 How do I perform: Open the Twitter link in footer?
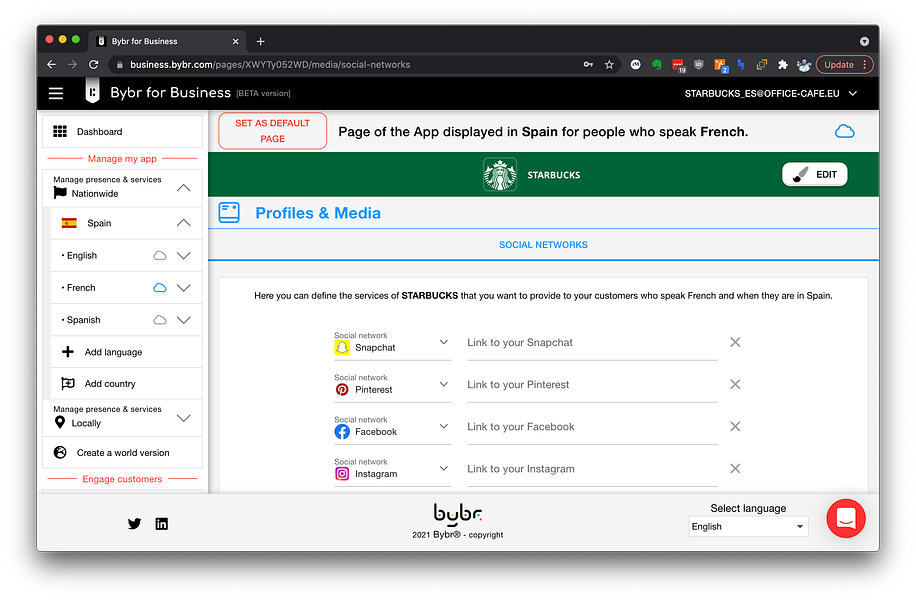(x=134, y=523)
